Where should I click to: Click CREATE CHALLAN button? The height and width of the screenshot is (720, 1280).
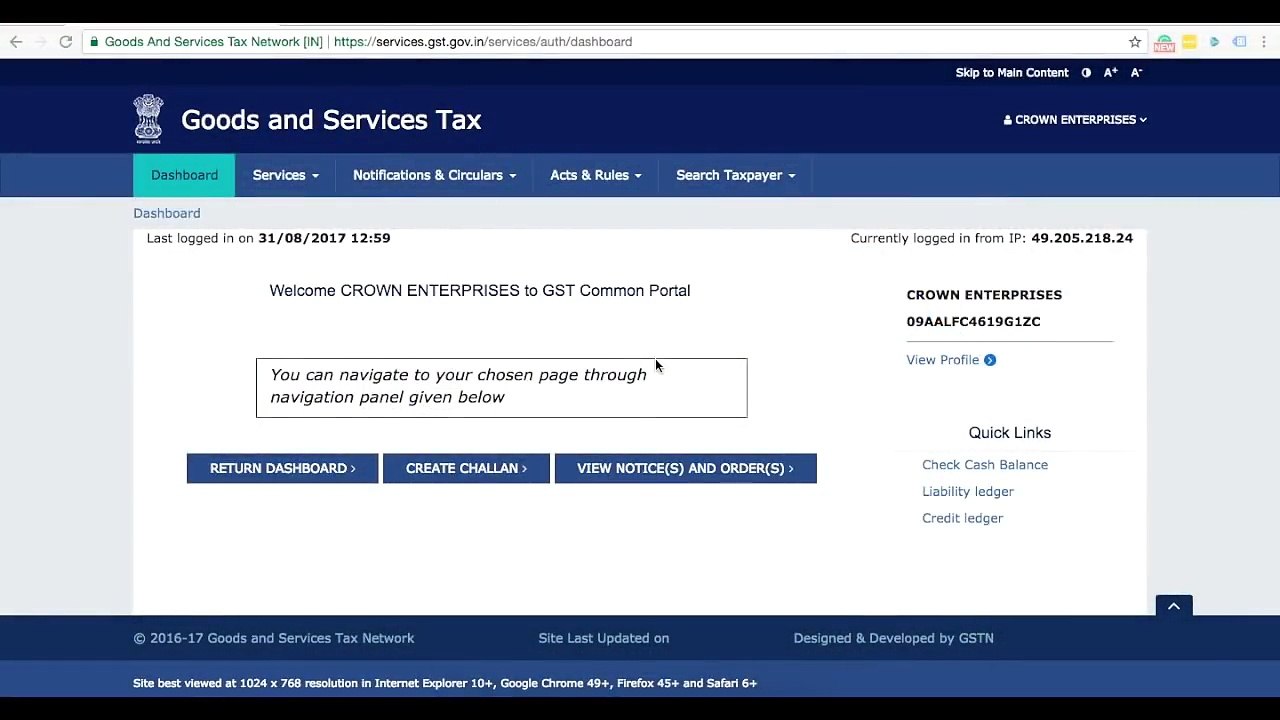click(466, 468)
